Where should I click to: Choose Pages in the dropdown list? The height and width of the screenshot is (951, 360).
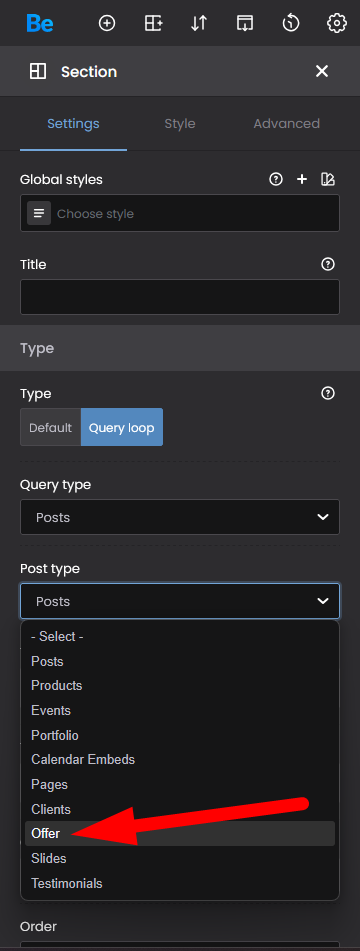[180, 784]
